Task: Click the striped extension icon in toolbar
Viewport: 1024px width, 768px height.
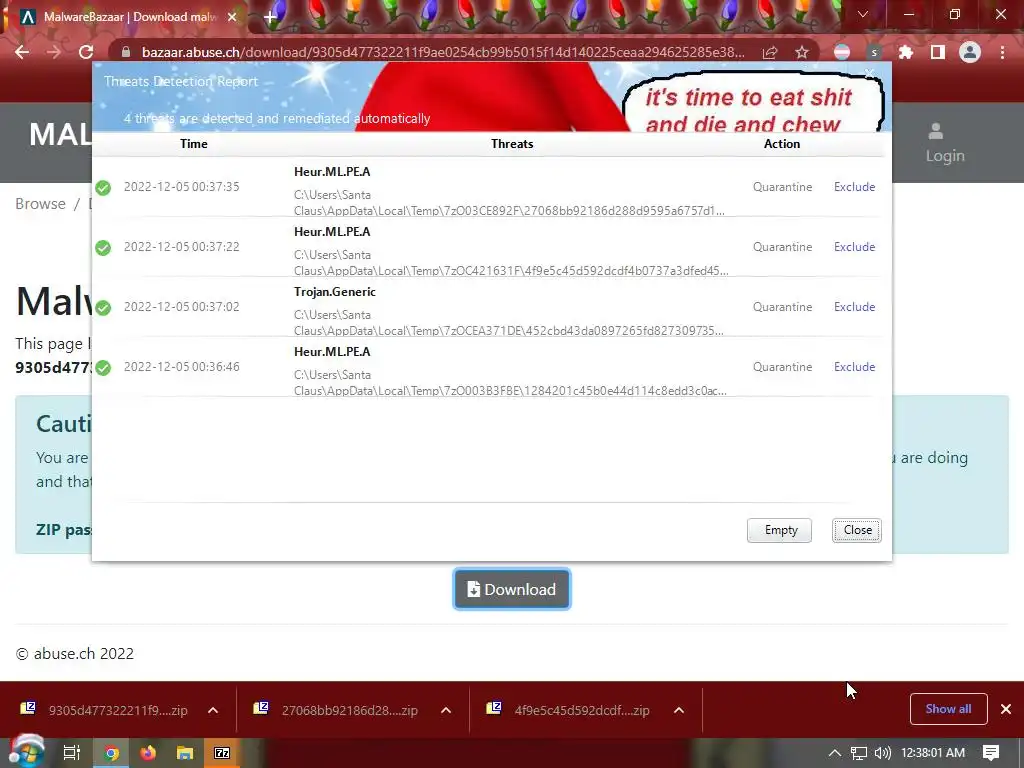Action: [x=842, y=52]
